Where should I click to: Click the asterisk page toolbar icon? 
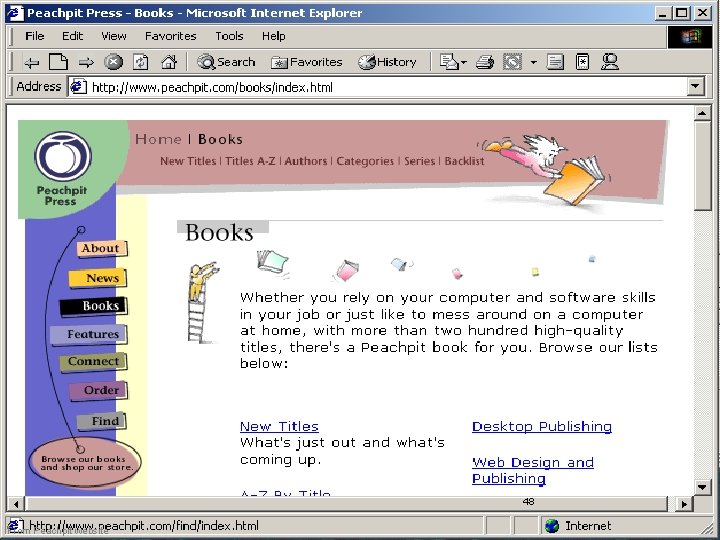582,62
